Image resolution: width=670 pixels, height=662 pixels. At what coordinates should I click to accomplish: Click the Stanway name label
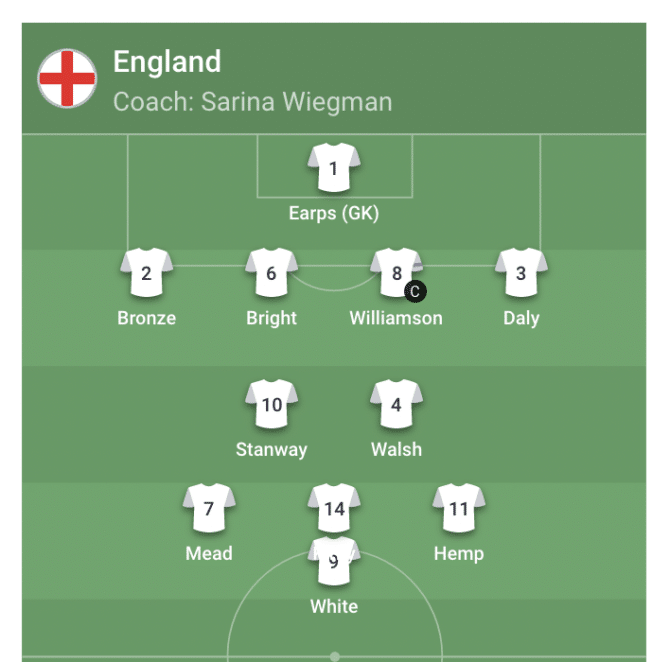click(x=271, y=450)
